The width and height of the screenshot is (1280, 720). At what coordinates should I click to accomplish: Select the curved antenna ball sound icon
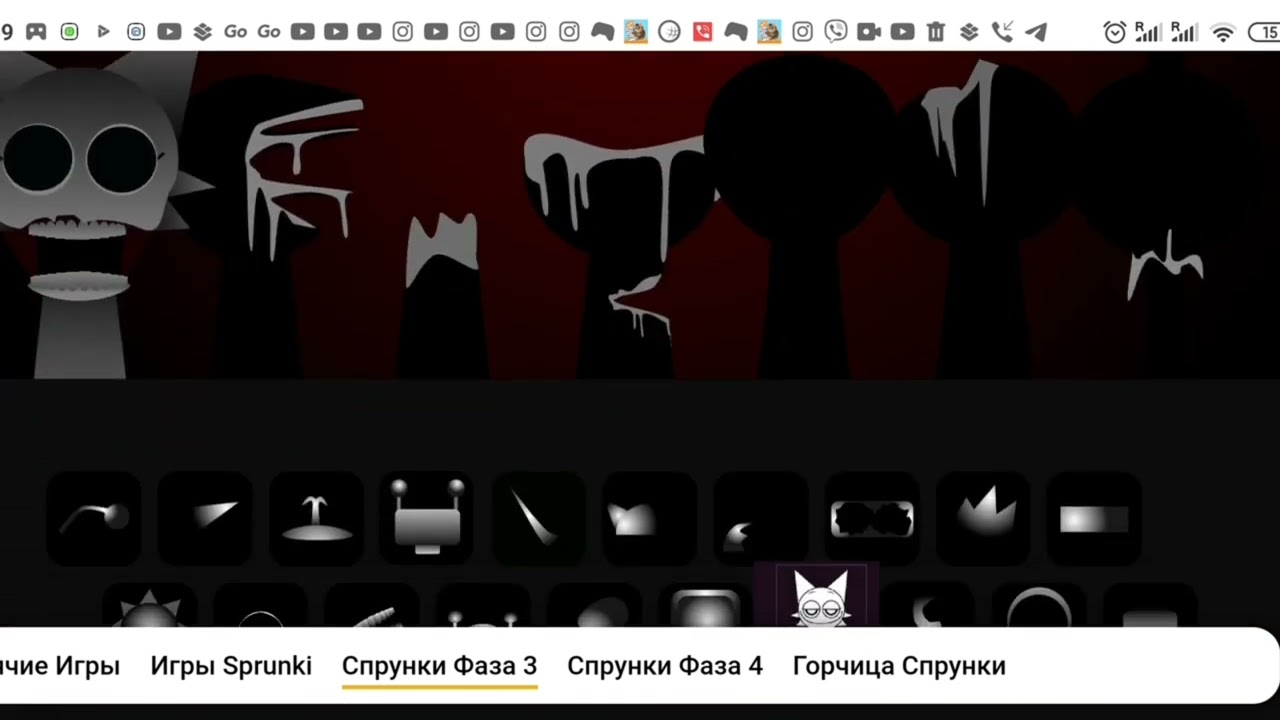pyautogui.click(x=94, y=518)
